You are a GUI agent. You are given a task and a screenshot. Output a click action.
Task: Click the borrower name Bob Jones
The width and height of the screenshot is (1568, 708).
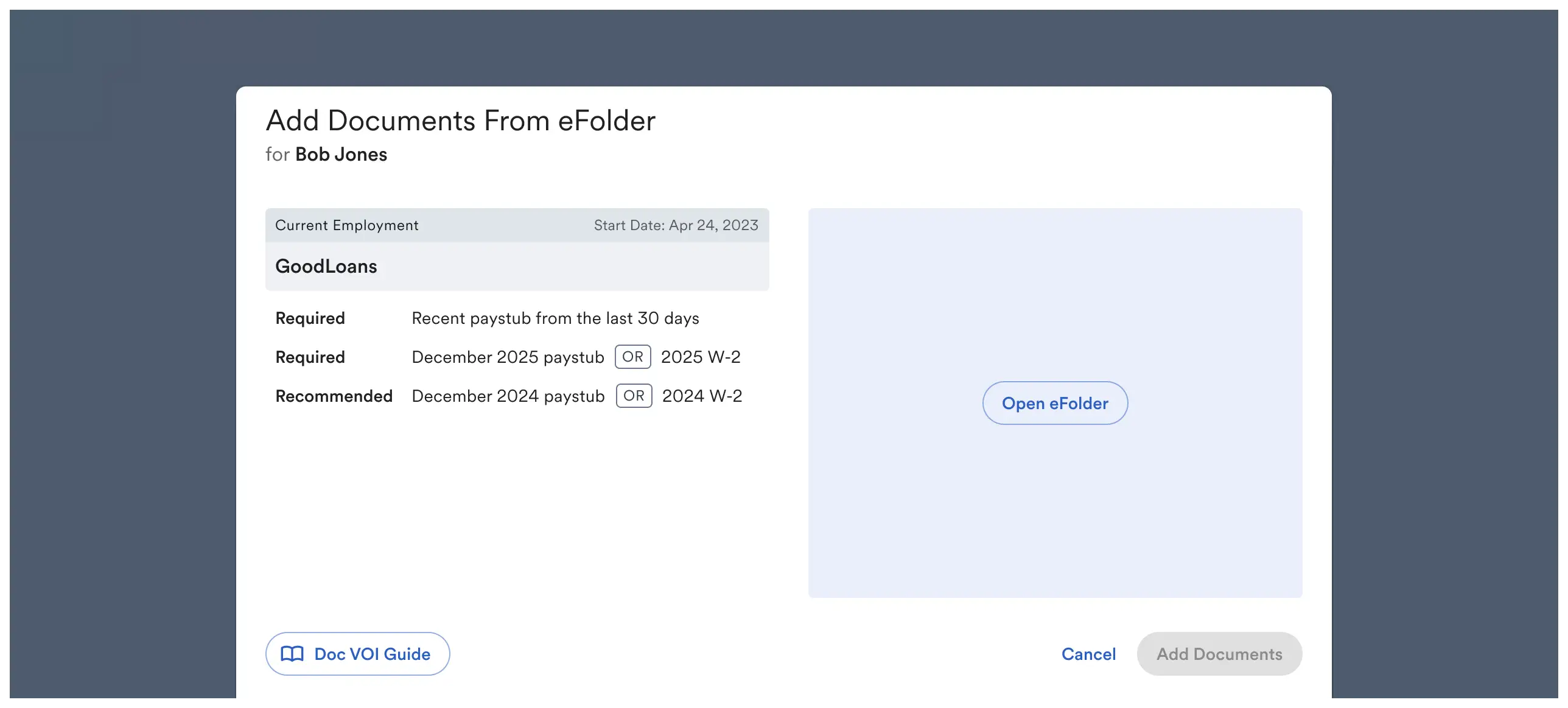coord(341,154)
